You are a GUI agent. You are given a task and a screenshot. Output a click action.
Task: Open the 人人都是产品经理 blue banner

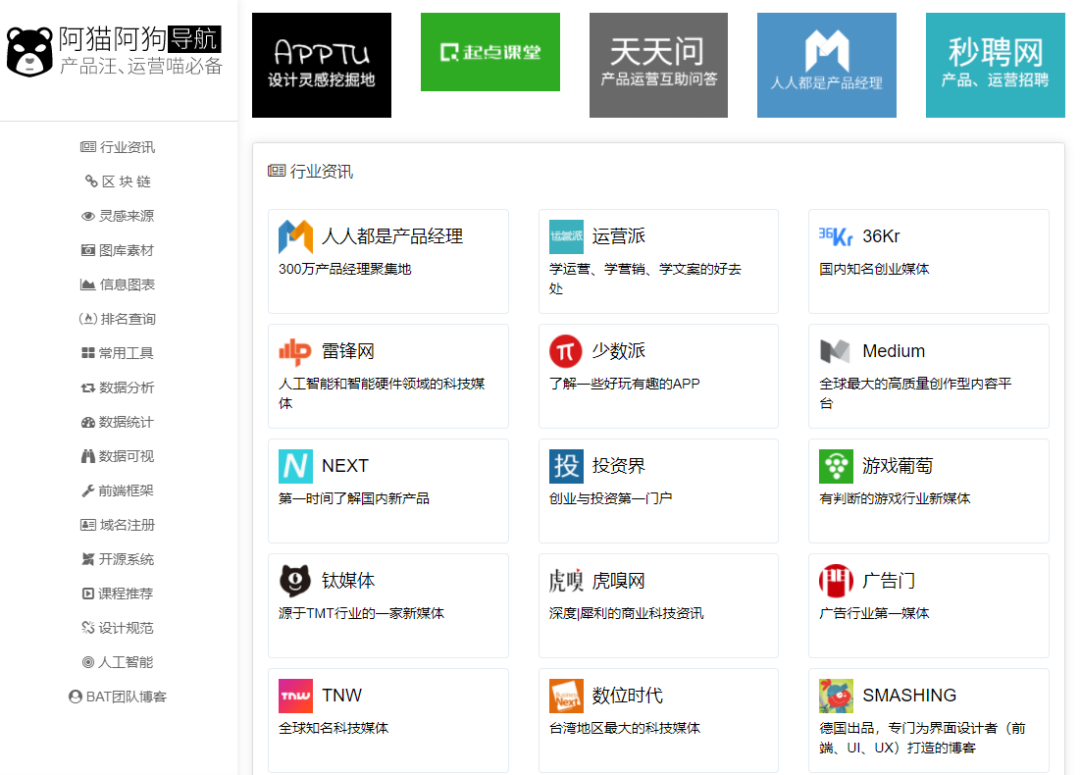pos(827,65)
